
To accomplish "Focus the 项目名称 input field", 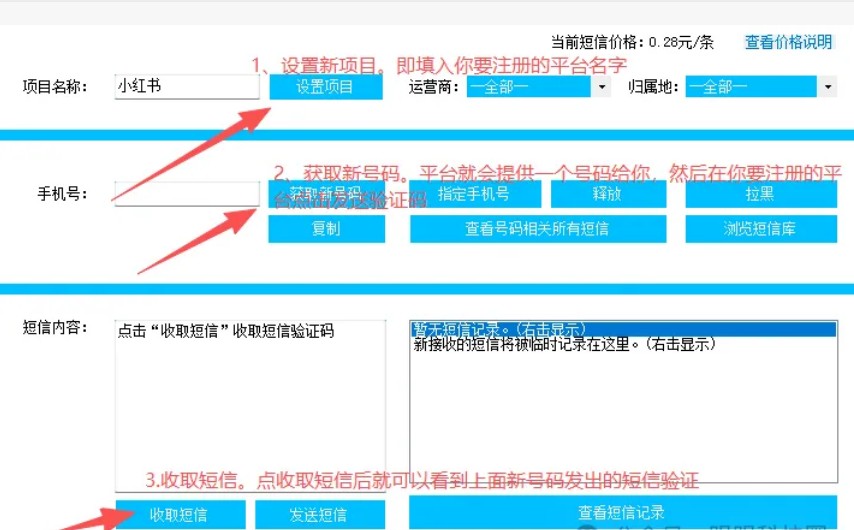I will (x=186, y=87).
